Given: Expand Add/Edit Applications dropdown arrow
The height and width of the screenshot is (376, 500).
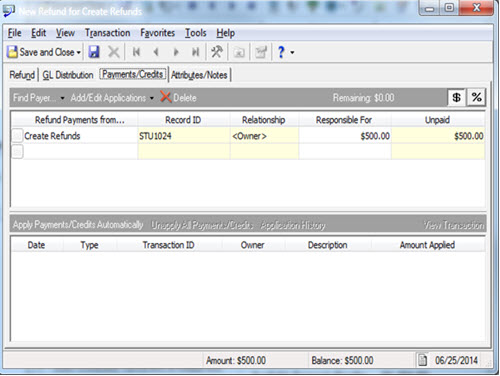Looking at the screenshot, I should tap(152, 98).
